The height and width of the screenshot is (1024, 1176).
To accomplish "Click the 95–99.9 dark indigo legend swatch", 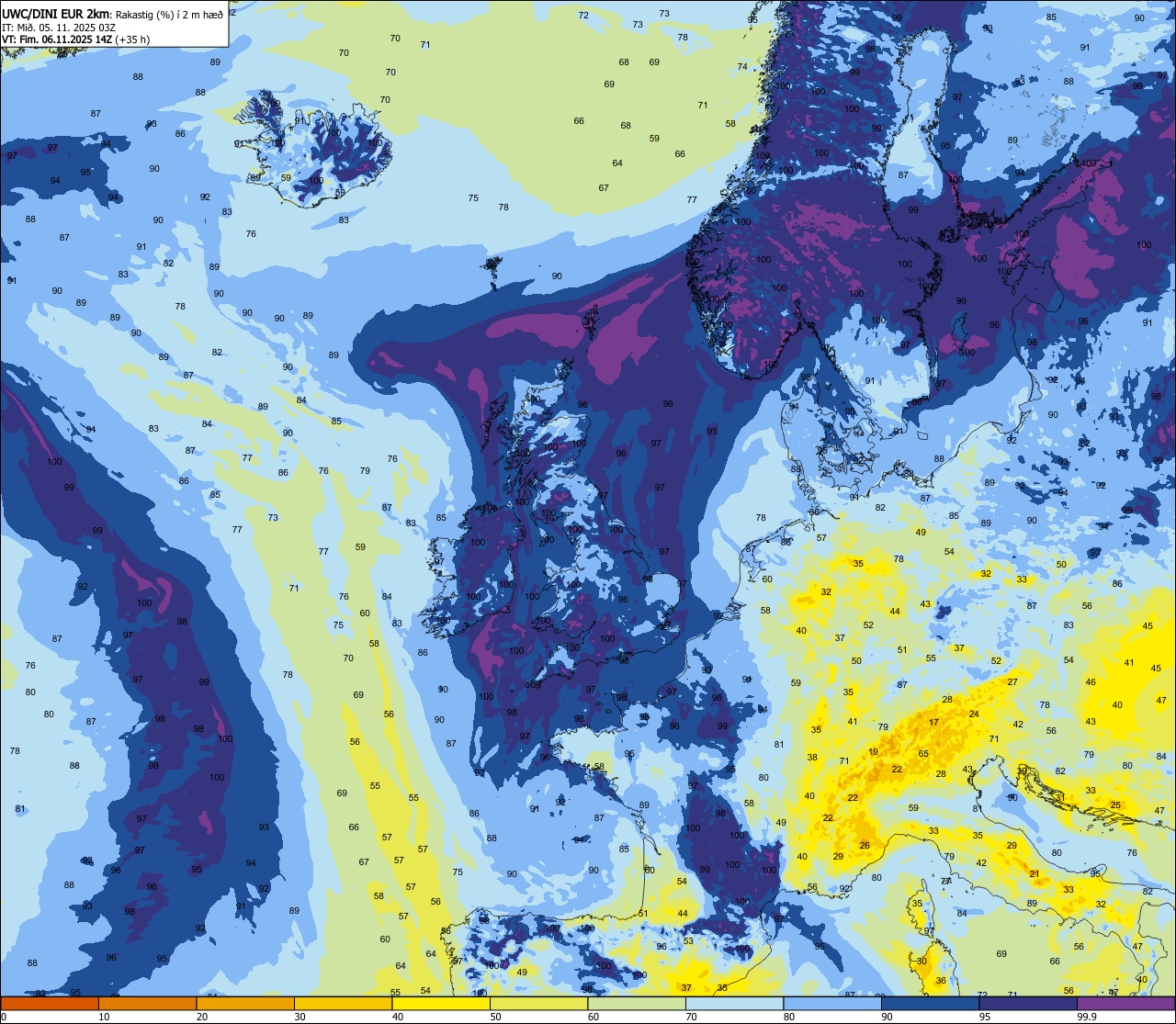I will coord(1028,1003).
